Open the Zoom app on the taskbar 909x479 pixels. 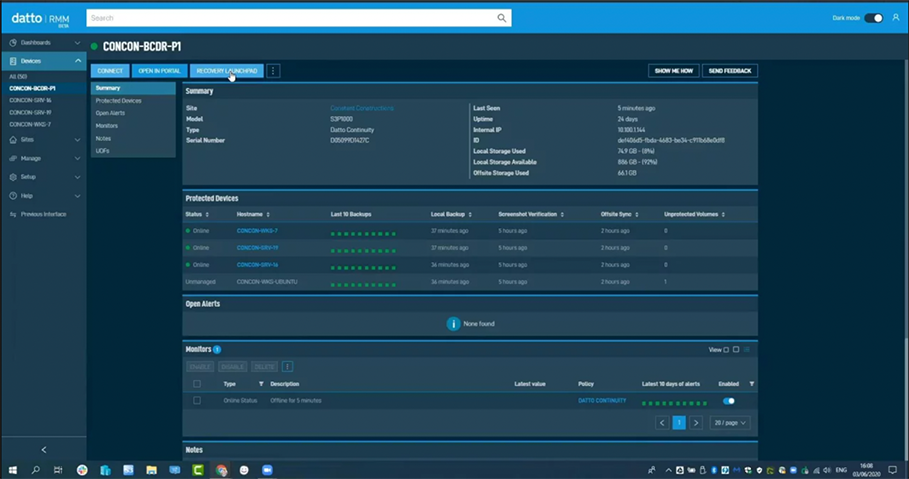tap(267, 470)
